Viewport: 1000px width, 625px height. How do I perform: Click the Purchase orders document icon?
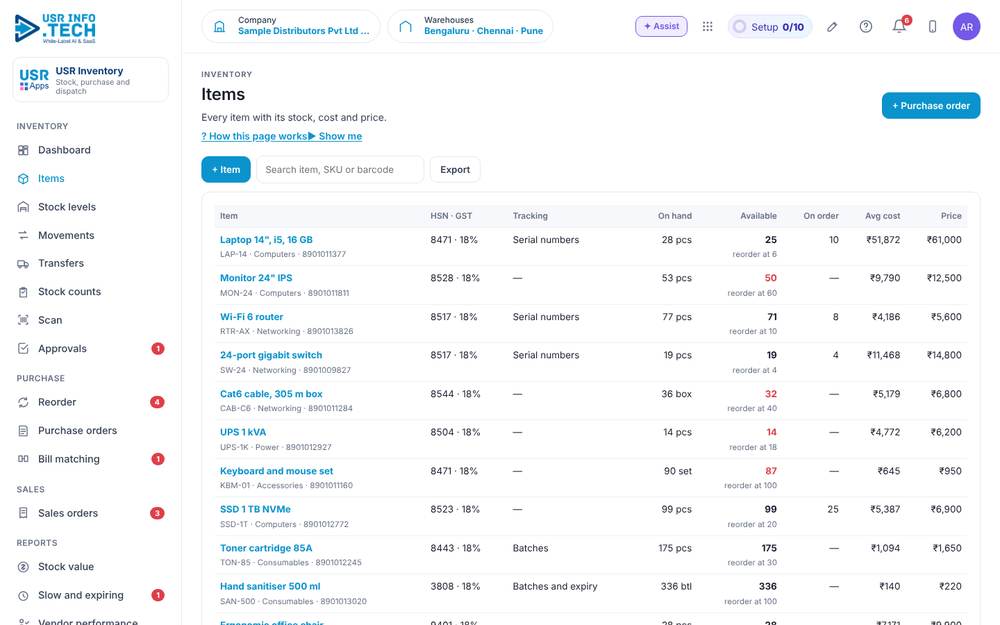coord(23,430)
